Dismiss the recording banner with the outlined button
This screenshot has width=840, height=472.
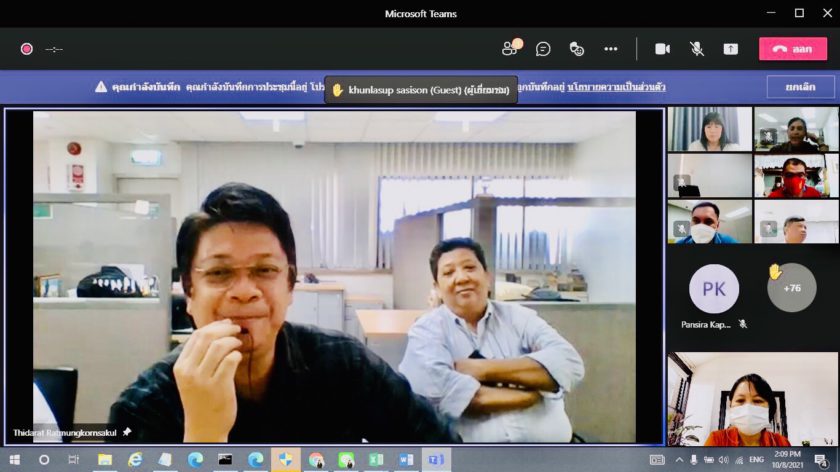click(800, 87)
